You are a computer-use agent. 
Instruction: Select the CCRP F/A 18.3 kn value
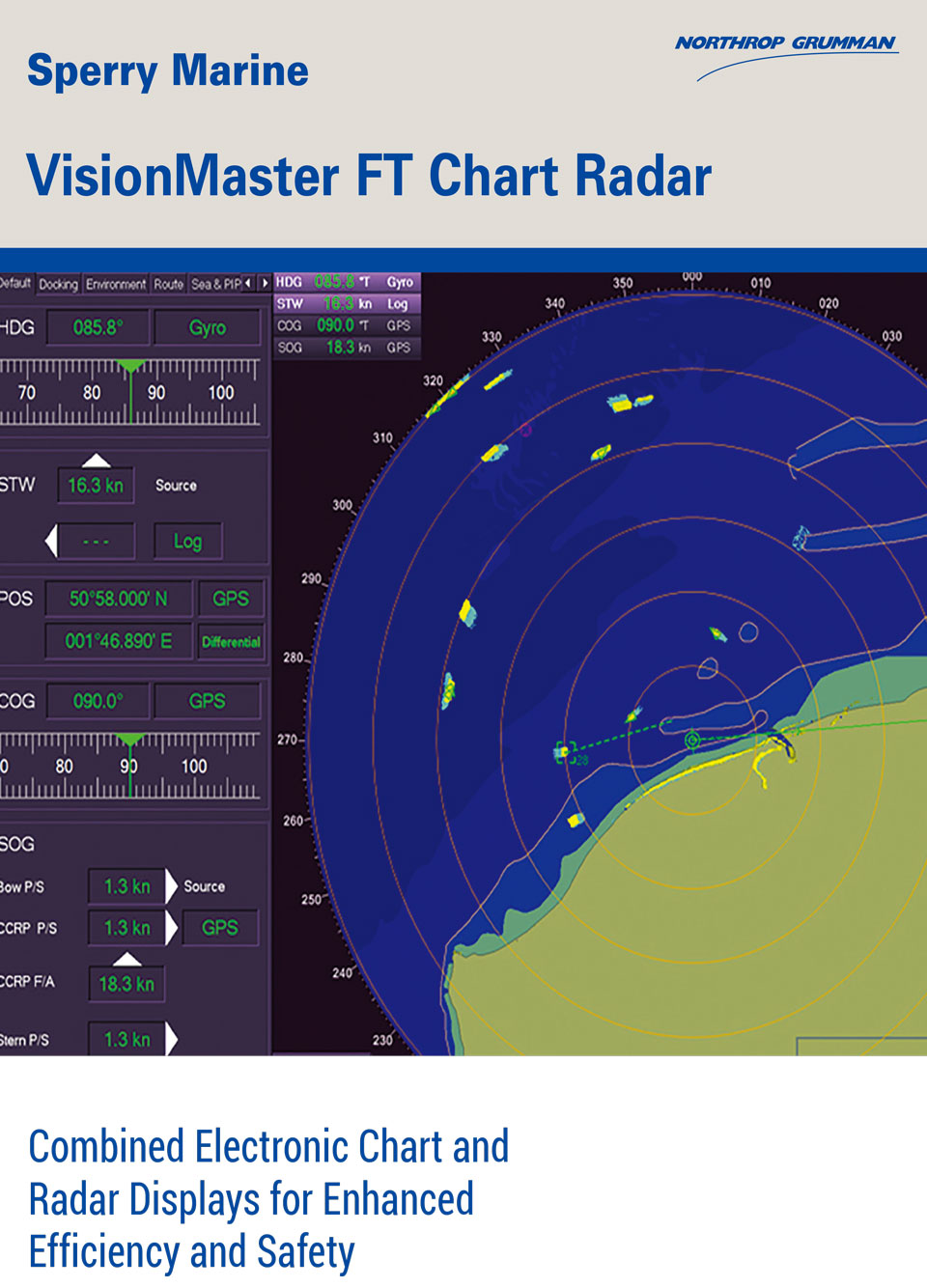[x=126, y=984]
